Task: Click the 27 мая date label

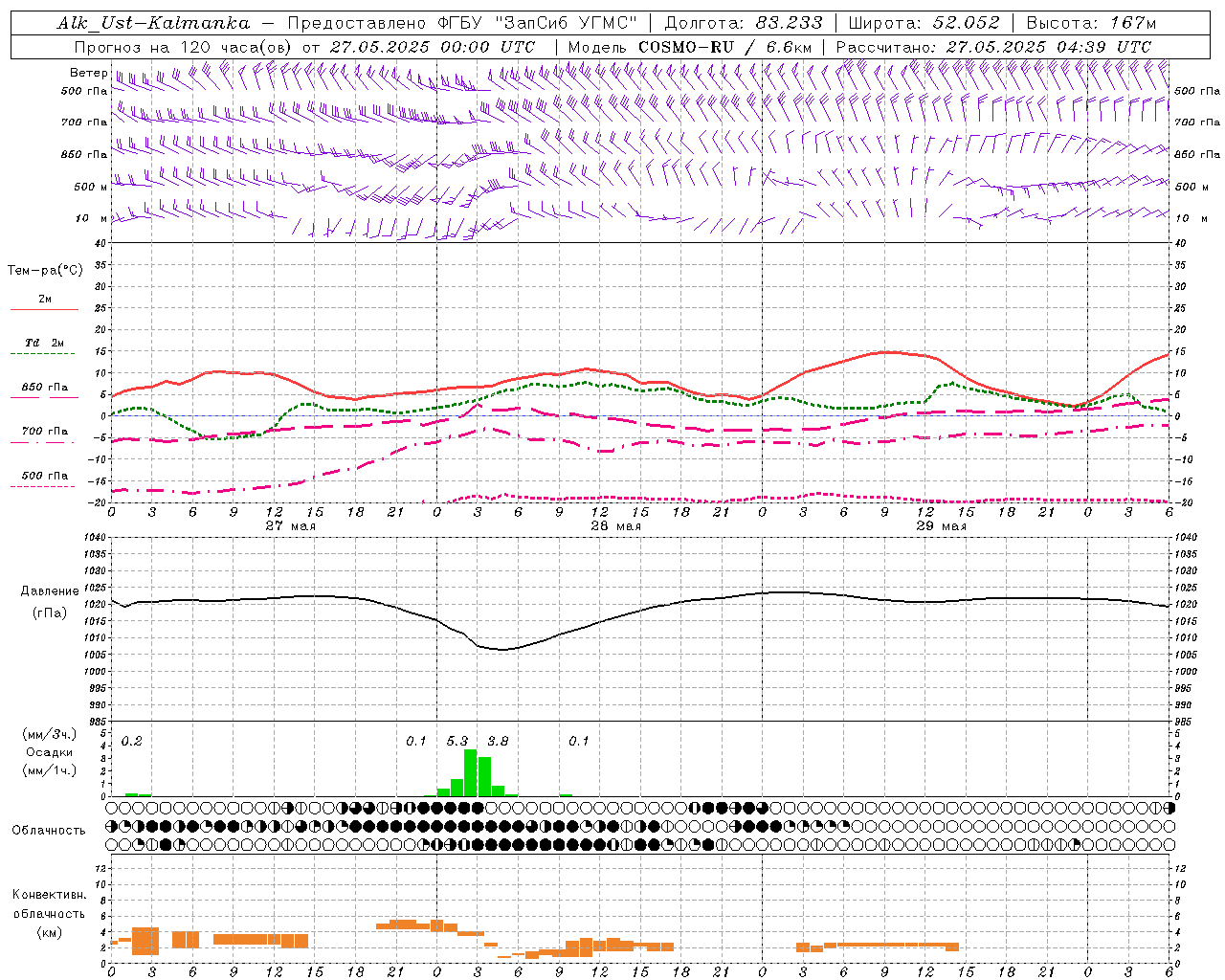Action: pos(290,526)
